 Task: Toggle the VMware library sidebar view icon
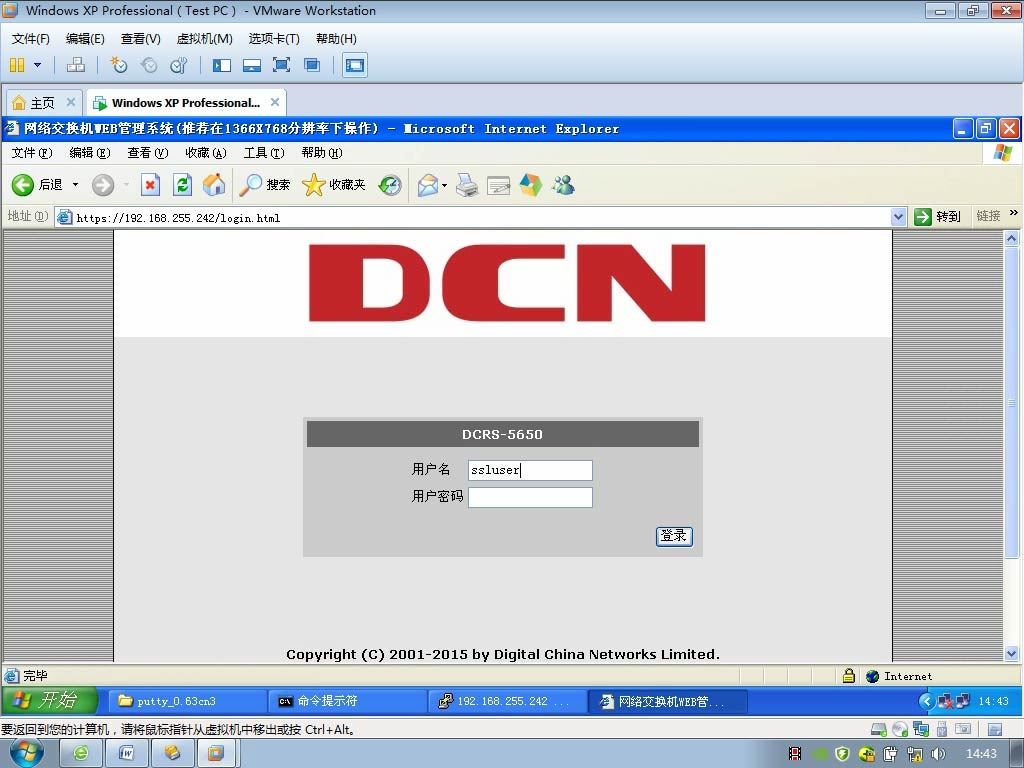[222, 65]
